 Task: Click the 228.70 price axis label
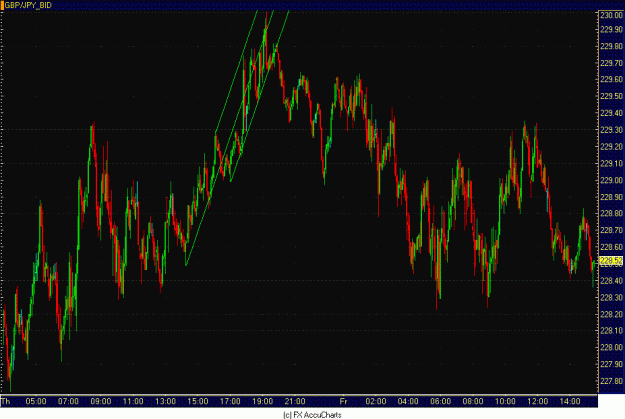click(611, 230)
